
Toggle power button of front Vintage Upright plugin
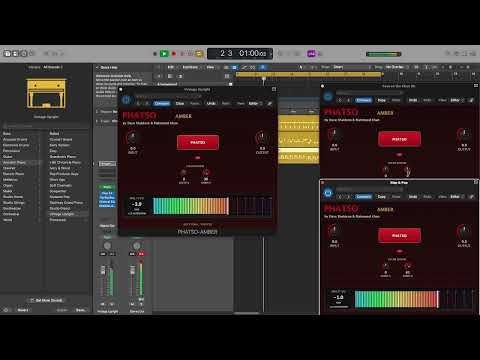pos(126,99)
